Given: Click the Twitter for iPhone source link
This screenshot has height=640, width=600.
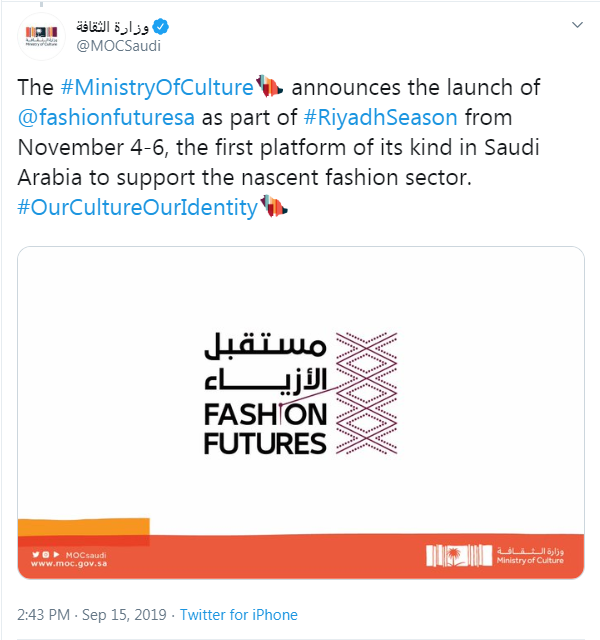Looking at the screenshot, I should 239,615.
